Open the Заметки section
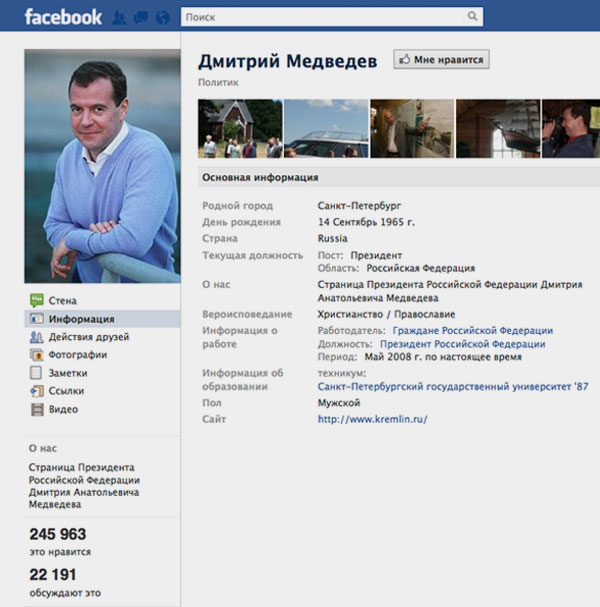The image size is (600, 607). [x=102, y=373]
